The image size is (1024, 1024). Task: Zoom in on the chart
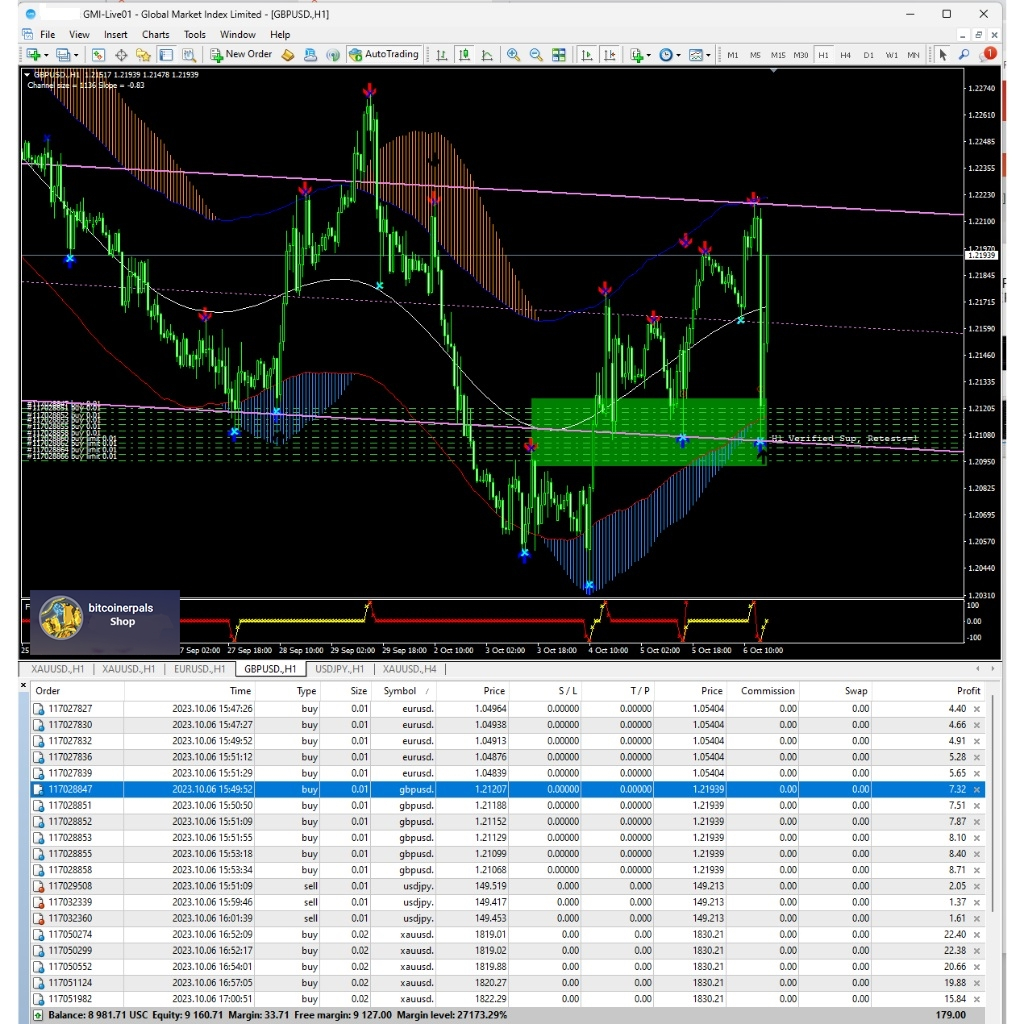(513, 55)
